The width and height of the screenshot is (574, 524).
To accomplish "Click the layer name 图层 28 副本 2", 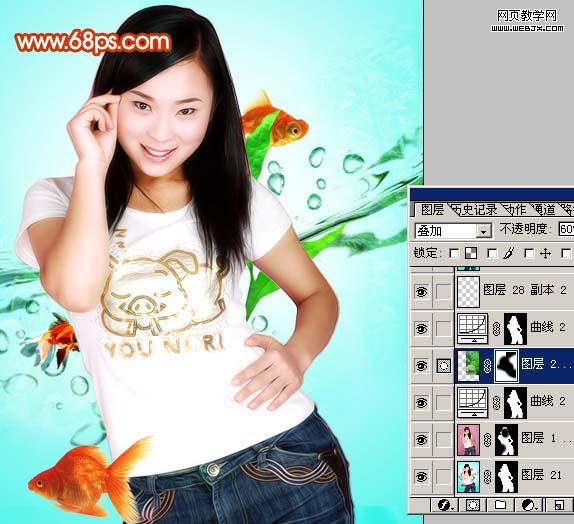I will coord(525,290).
